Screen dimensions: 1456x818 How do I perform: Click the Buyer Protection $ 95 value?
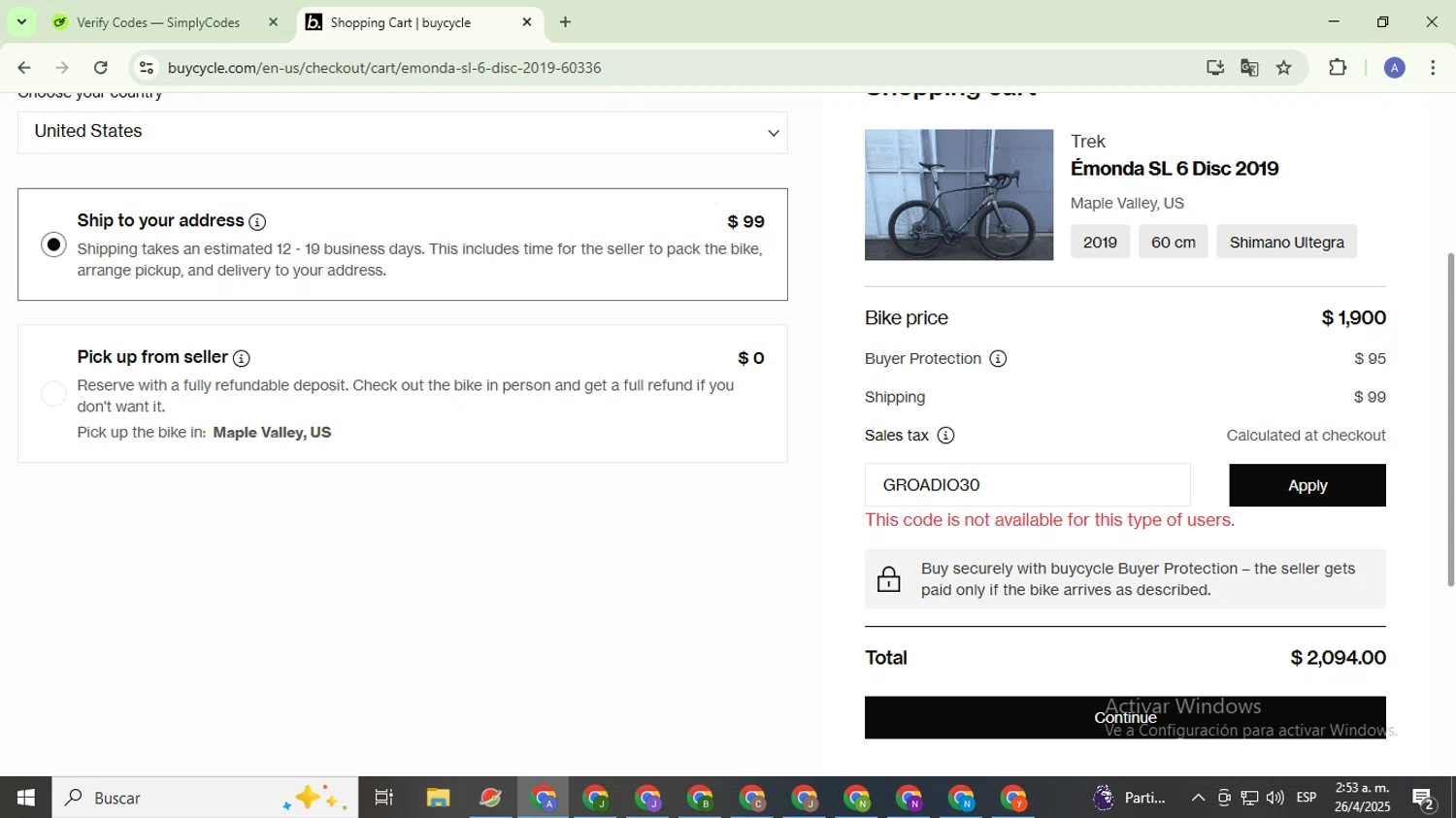pos(1370,359)
